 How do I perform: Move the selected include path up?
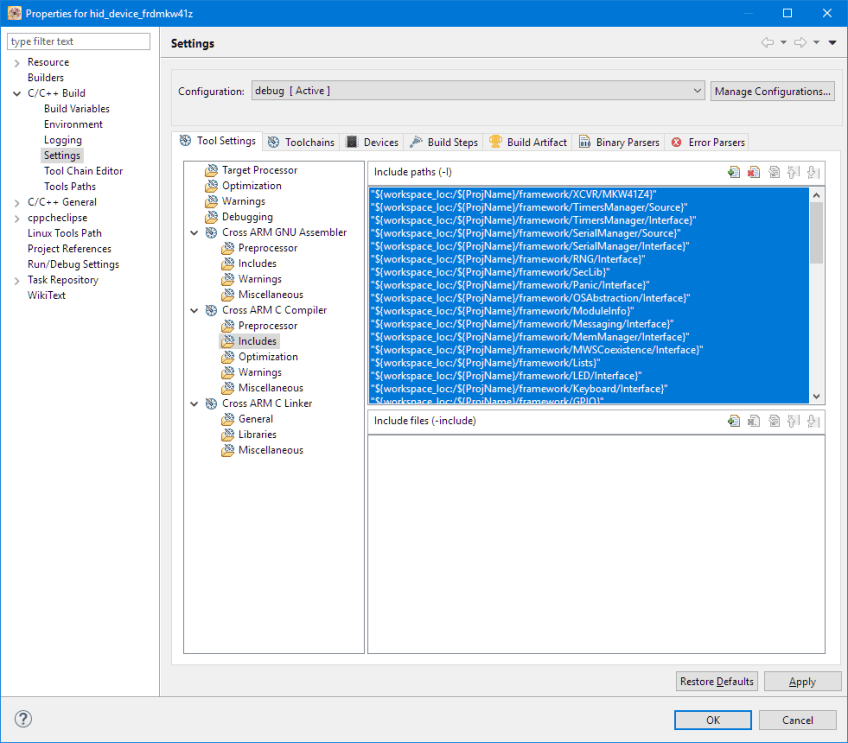click(795, 172)
